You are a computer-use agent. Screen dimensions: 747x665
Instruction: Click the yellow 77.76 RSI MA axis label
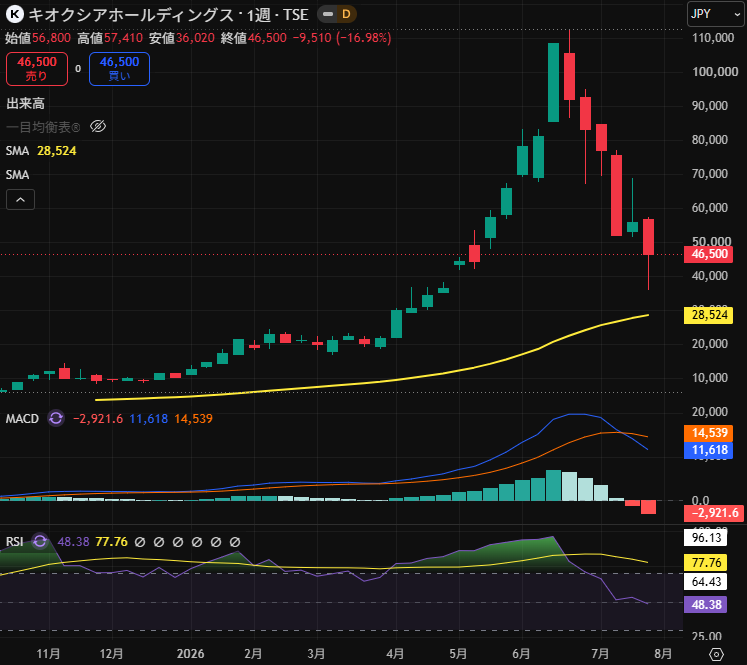(x=706, y=563)
